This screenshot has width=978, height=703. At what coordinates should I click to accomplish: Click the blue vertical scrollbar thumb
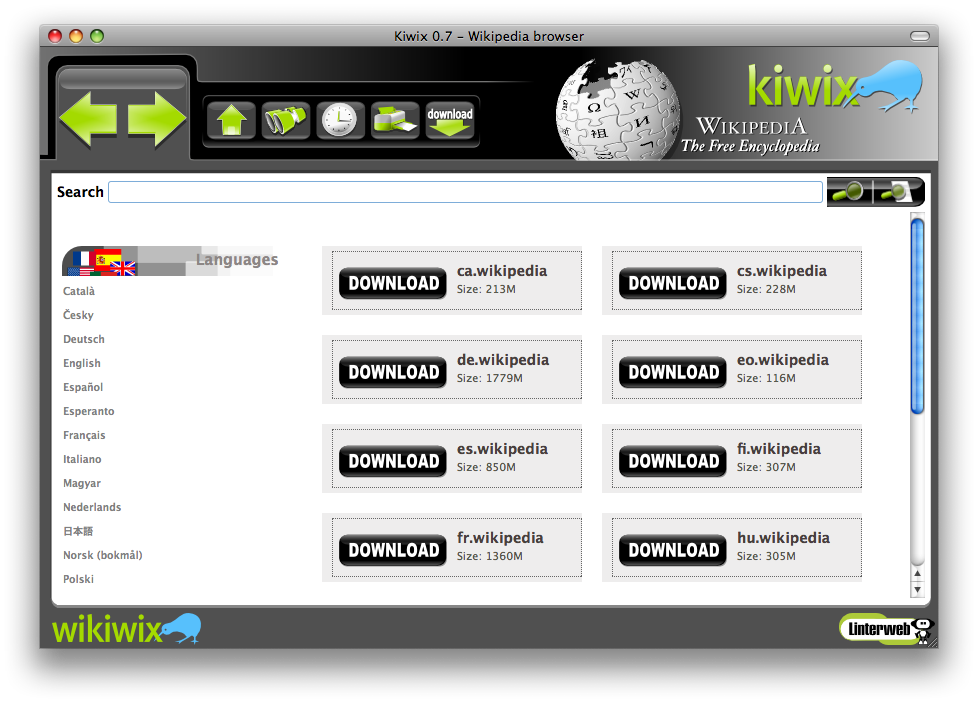coord(917,316)
